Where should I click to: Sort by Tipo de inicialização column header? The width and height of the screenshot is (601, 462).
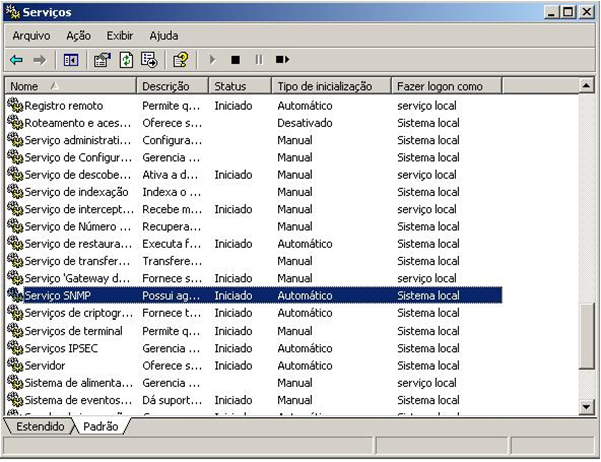tap(330, 87)
